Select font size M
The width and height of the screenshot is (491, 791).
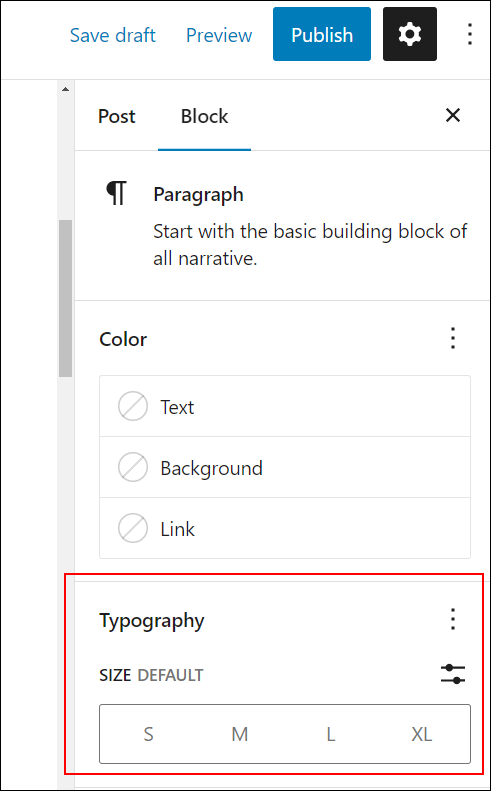point(239,734)
